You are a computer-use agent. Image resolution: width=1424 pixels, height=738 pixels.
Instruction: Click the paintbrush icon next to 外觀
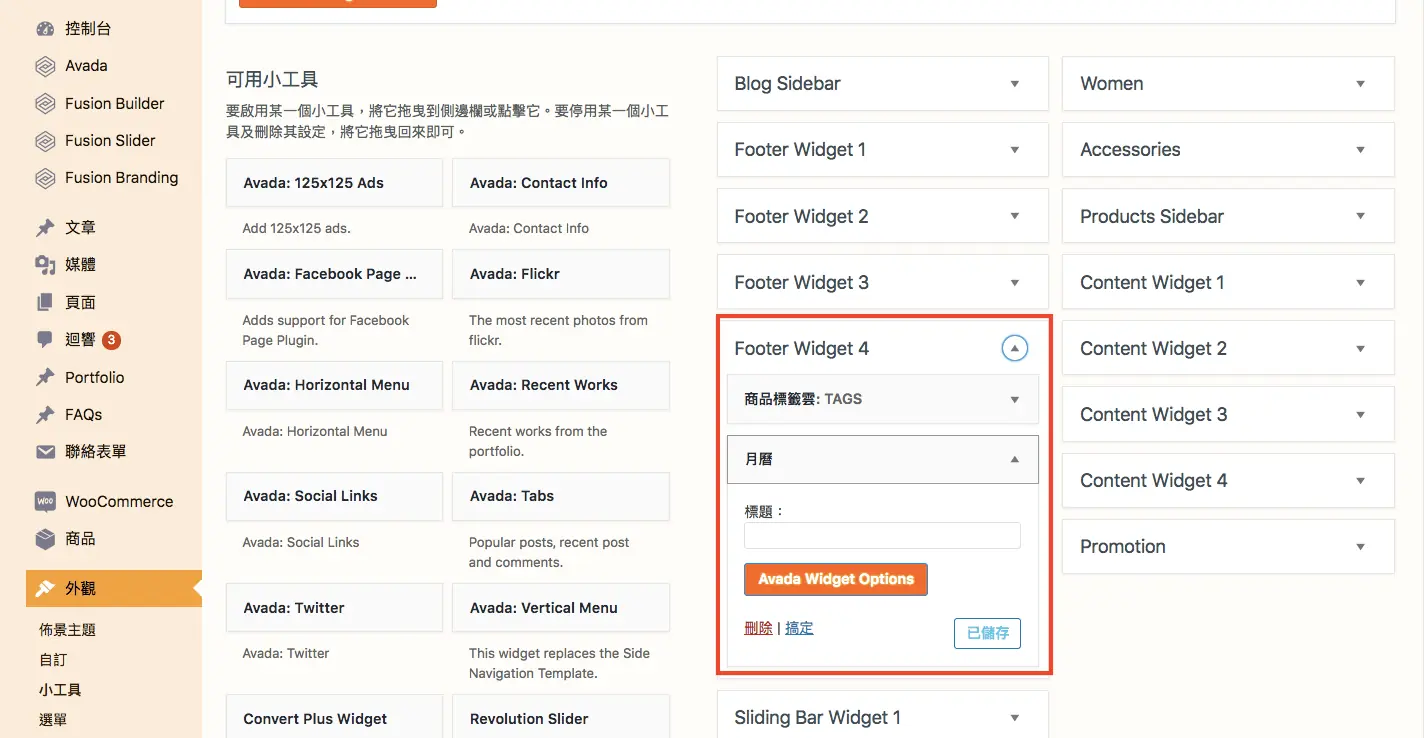click(45, 589)
